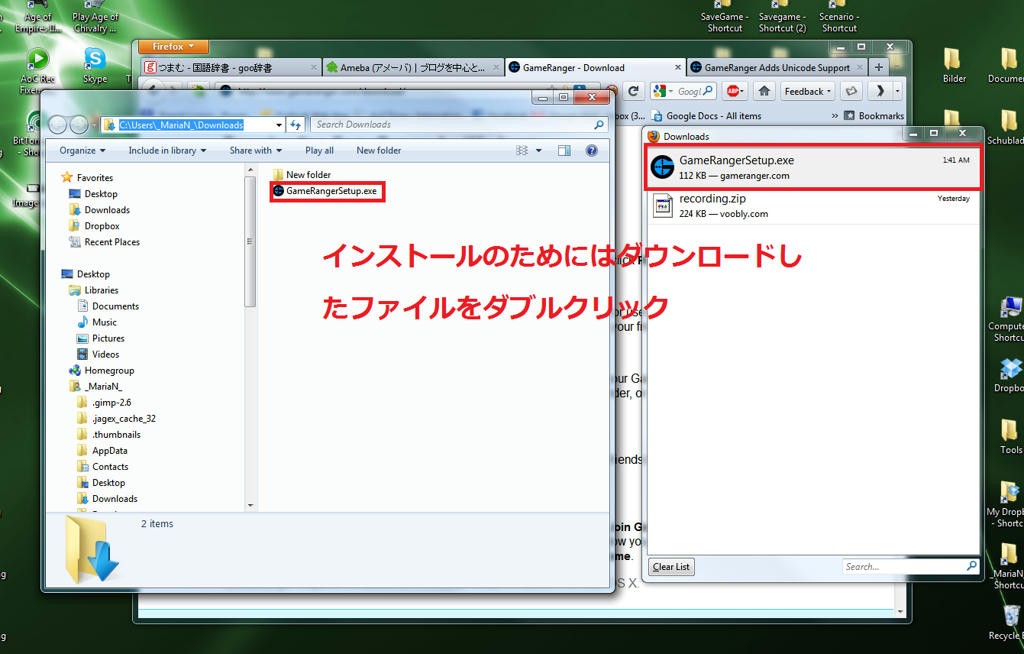Open Skype desktop shortcut icon

pos(95,59)
